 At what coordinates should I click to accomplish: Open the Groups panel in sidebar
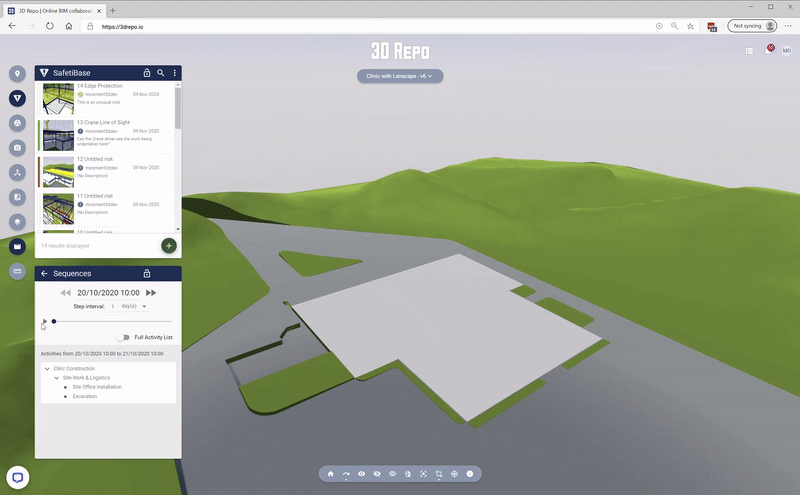tap(17, 123)
